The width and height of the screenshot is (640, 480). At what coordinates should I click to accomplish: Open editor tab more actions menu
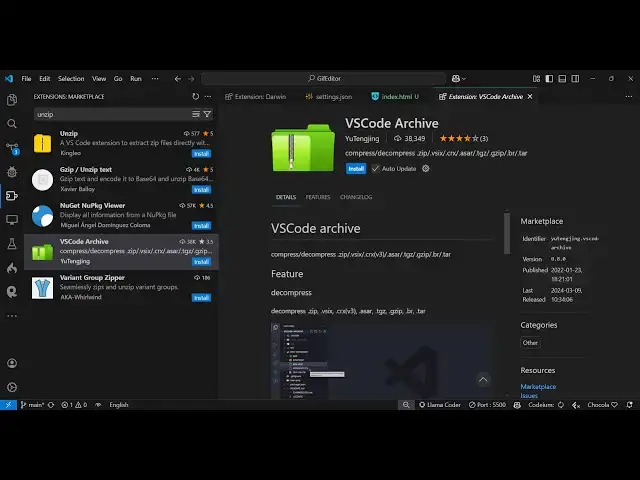(629, 97)
